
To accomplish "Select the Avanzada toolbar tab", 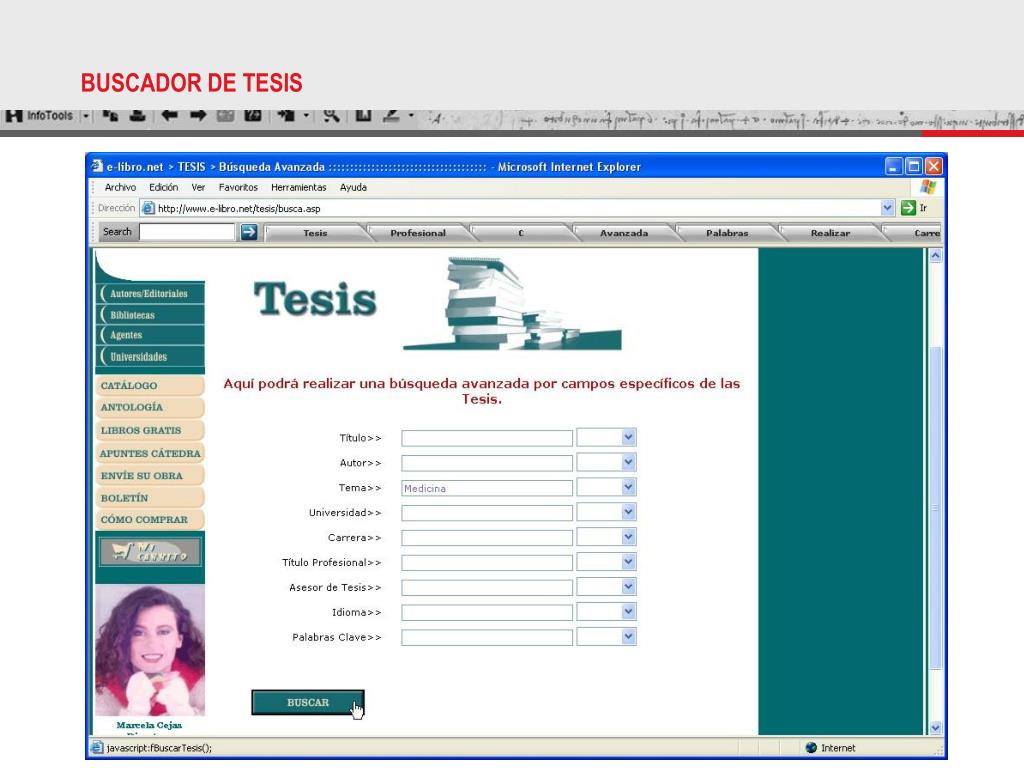I will pos(623,233).
